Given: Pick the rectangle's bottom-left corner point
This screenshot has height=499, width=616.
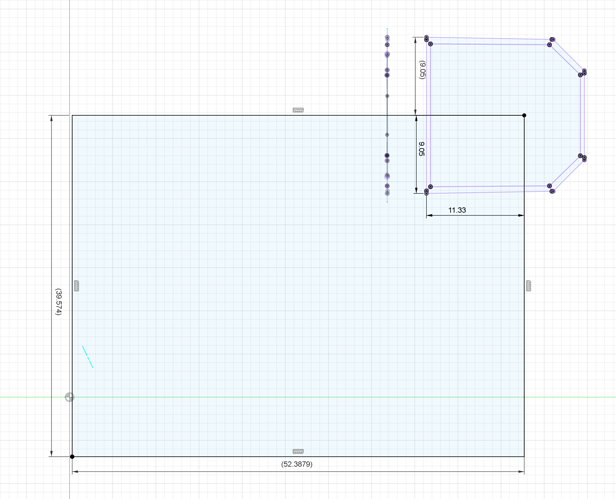Looking at the screenshot, I should tap(72, 457).
